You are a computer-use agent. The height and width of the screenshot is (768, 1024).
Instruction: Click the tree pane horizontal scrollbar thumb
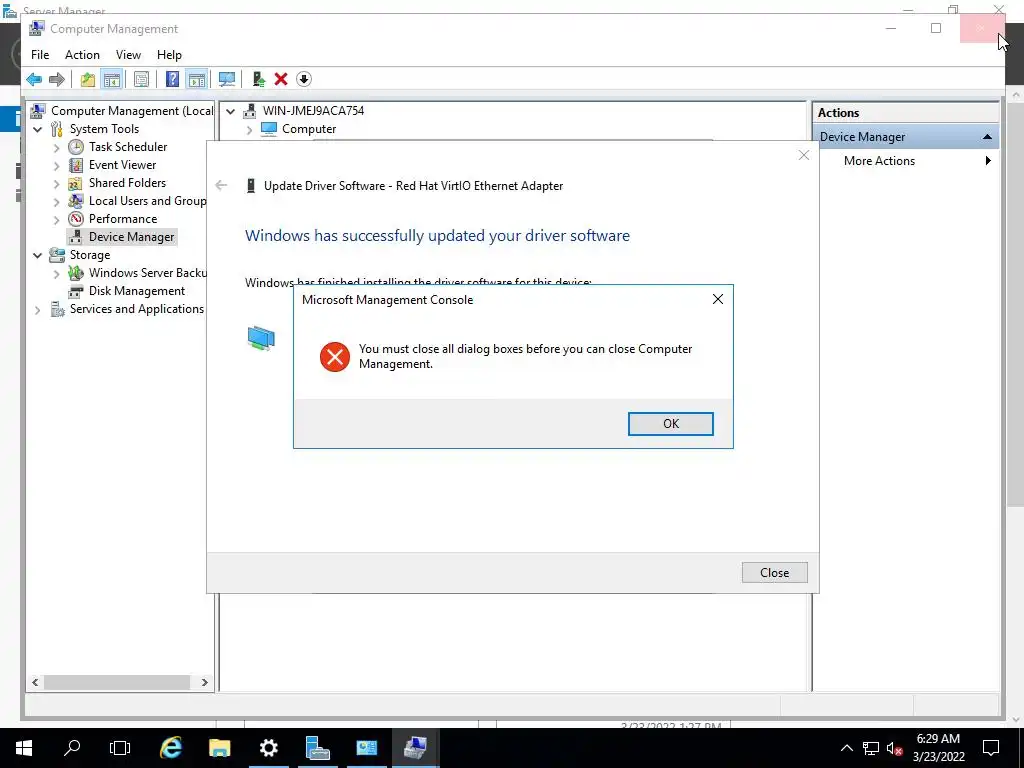coord(117,682)
